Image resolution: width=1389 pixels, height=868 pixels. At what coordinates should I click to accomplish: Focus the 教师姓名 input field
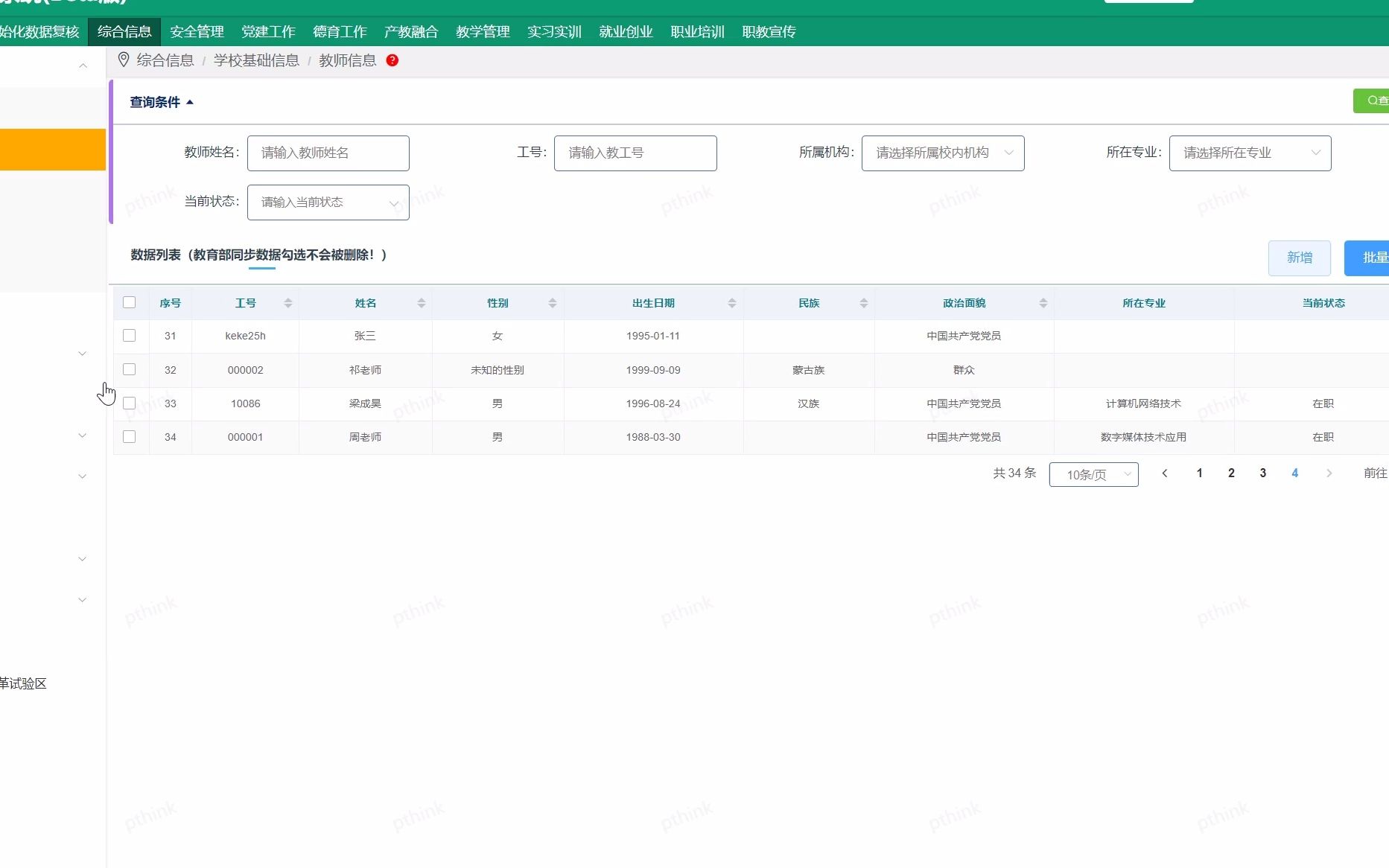328,153
